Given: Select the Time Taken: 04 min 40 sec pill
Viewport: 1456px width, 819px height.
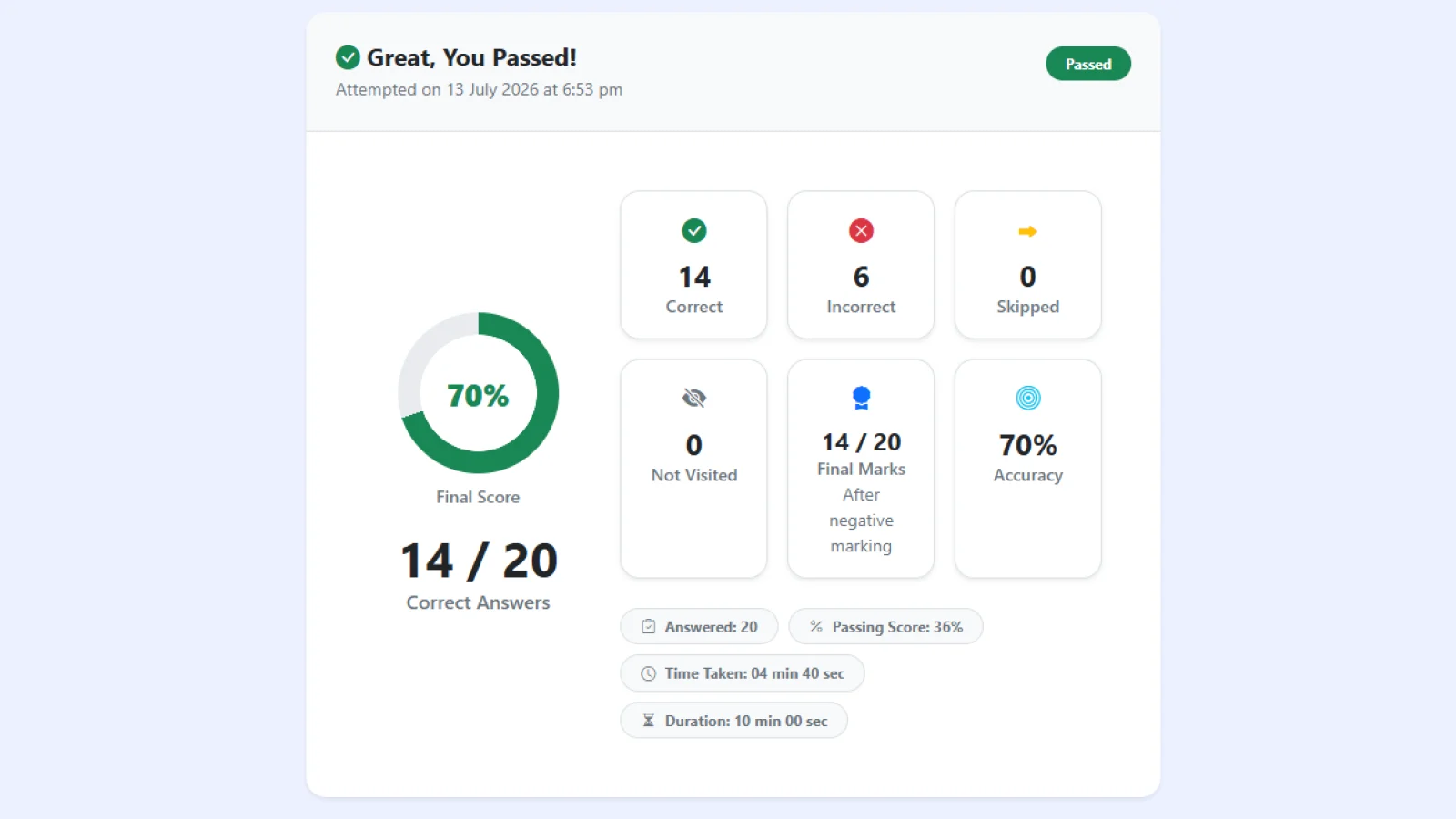Looking at the screenshot, I should (743, 673).
